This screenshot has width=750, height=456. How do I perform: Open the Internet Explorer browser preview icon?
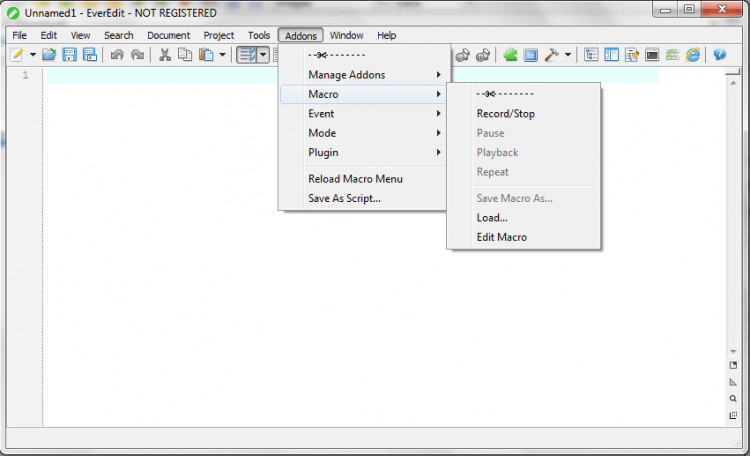point(692,55)
